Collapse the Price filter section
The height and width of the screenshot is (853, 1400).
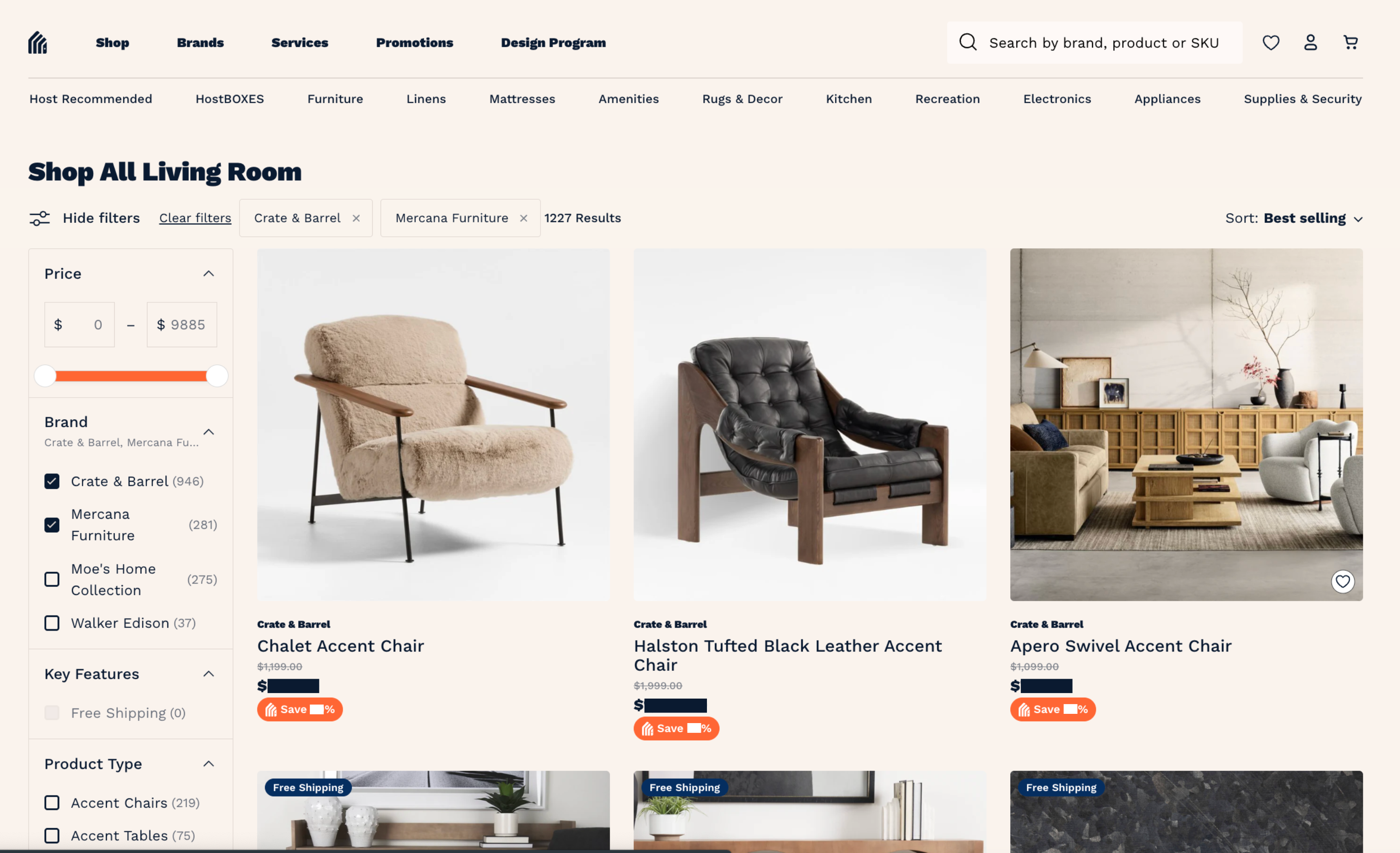[209, 274]
